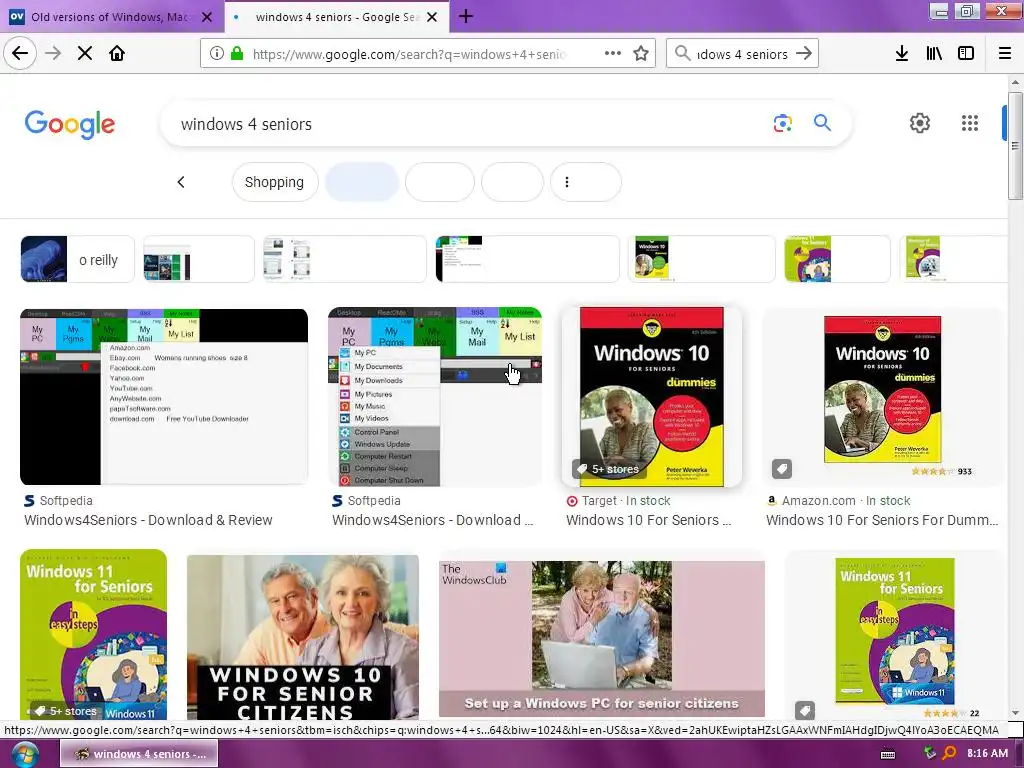Screen dimensions: 1024x768
Task: Open the more filters three-dot chip
Action: click(x=585, y=182)
